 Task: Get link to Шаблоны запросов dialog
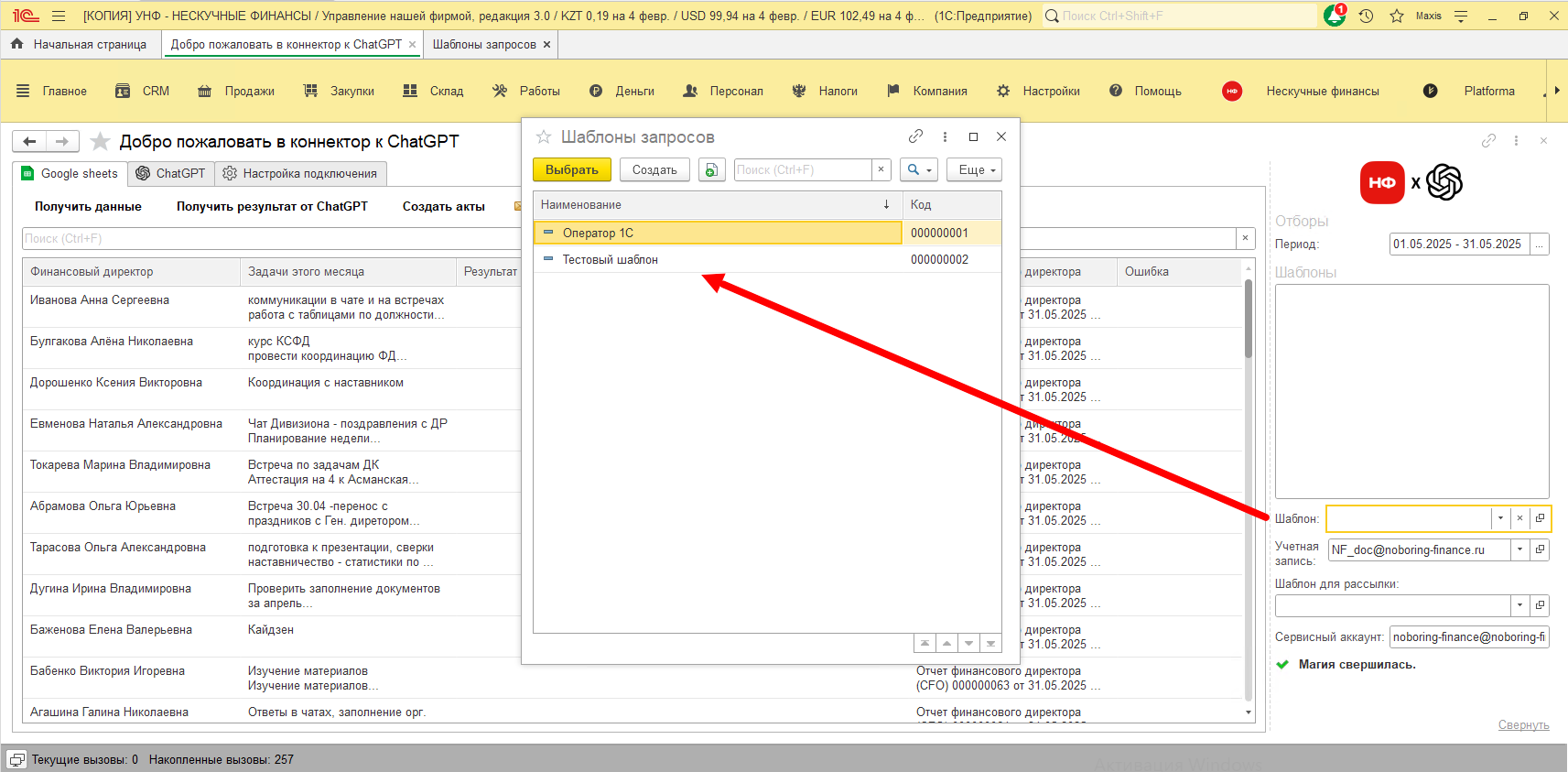click(915, 136)
